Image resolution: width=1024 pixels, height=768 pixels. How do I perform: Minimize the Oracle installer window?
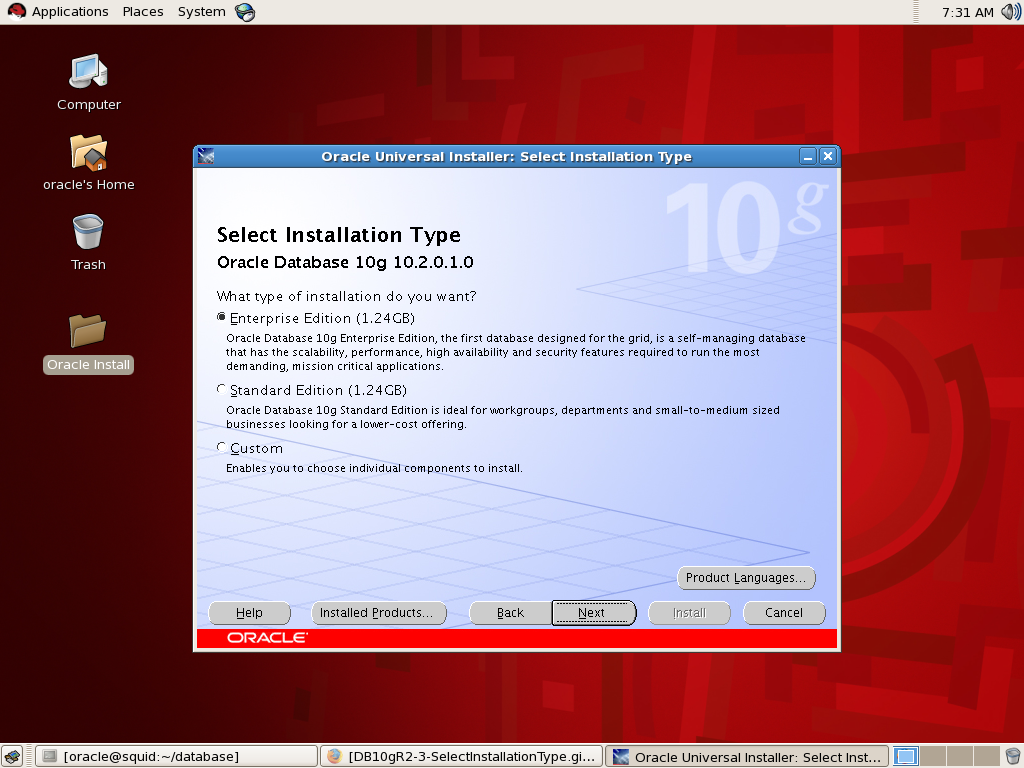(808, 156)
